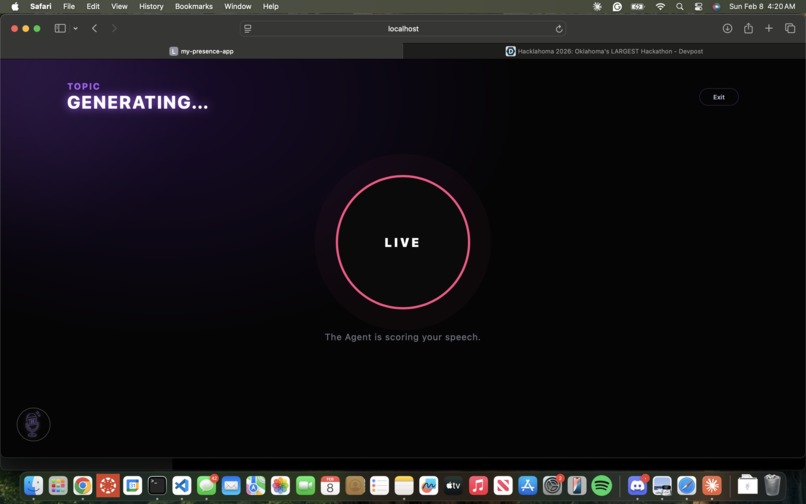The width and height of the screenshot is (806, 504).
Task: Open the Share menu icon
Action: (x=748, y=28)
